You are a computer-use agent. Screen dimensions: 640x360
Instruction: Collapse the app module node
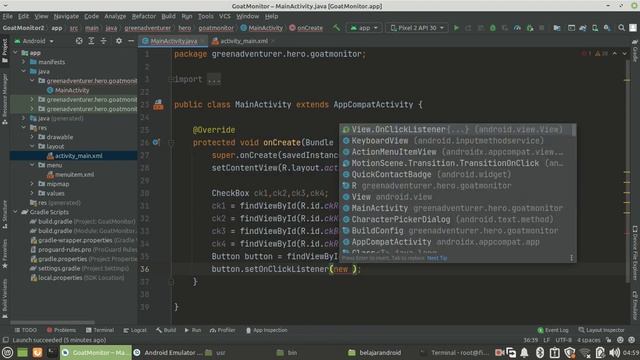click(x=16, y=53)
